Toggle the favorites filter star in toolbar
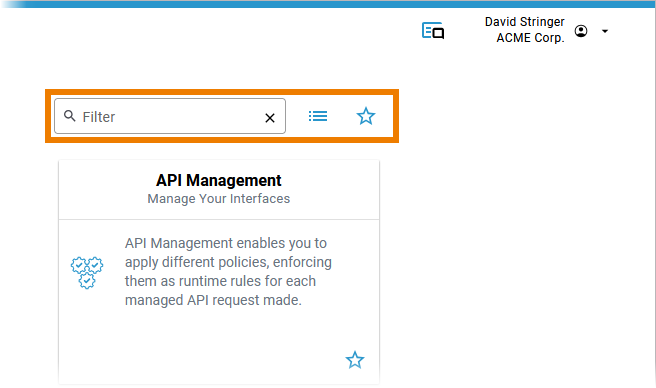Image resolution: width=656 pixels, height=388 pixels. [x=366, y=116]
